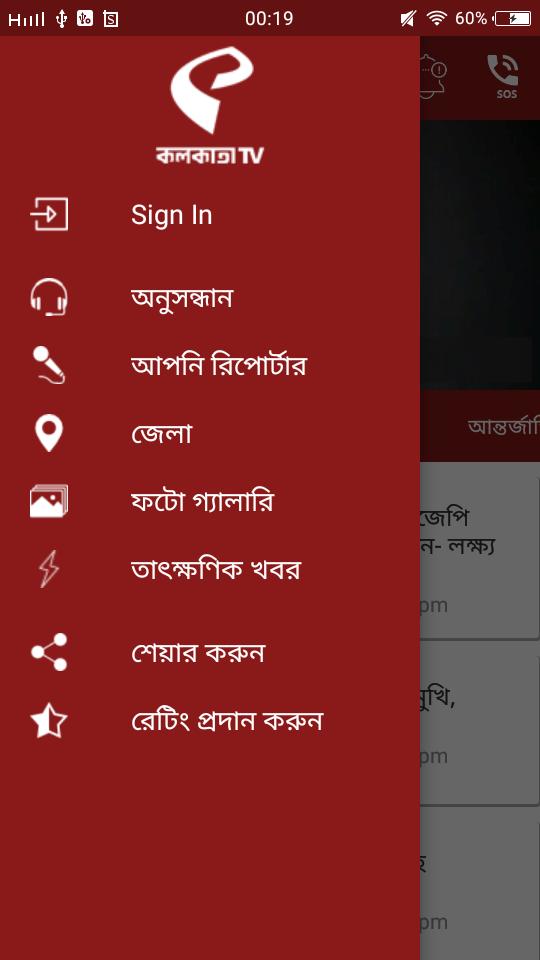
Task: Tap the কলকাতা TV logo in the drawer header
Action: (x=210, y=105)
